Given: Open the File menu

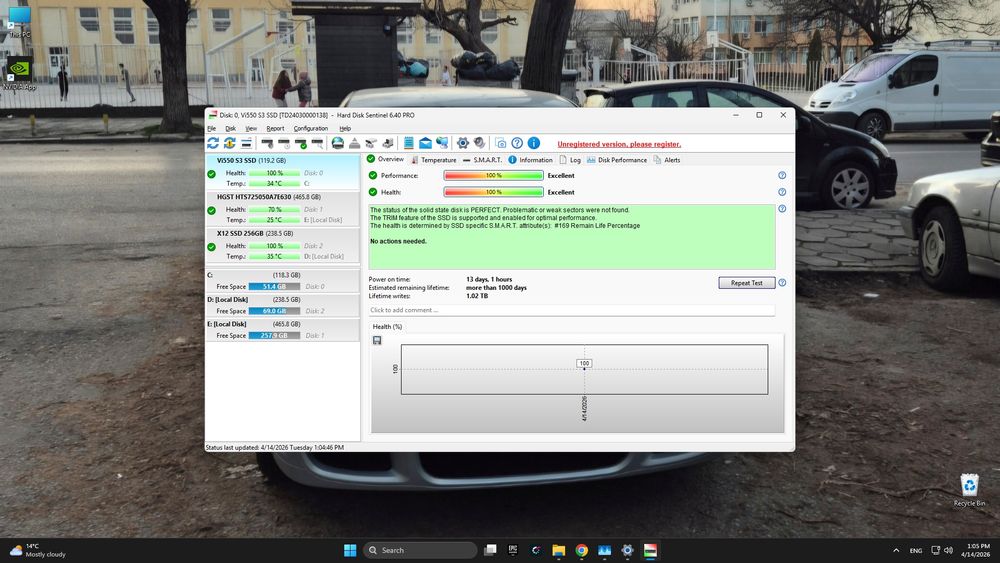Looking at the screenshot, I should pyautogui.click(x=212, y=128).
